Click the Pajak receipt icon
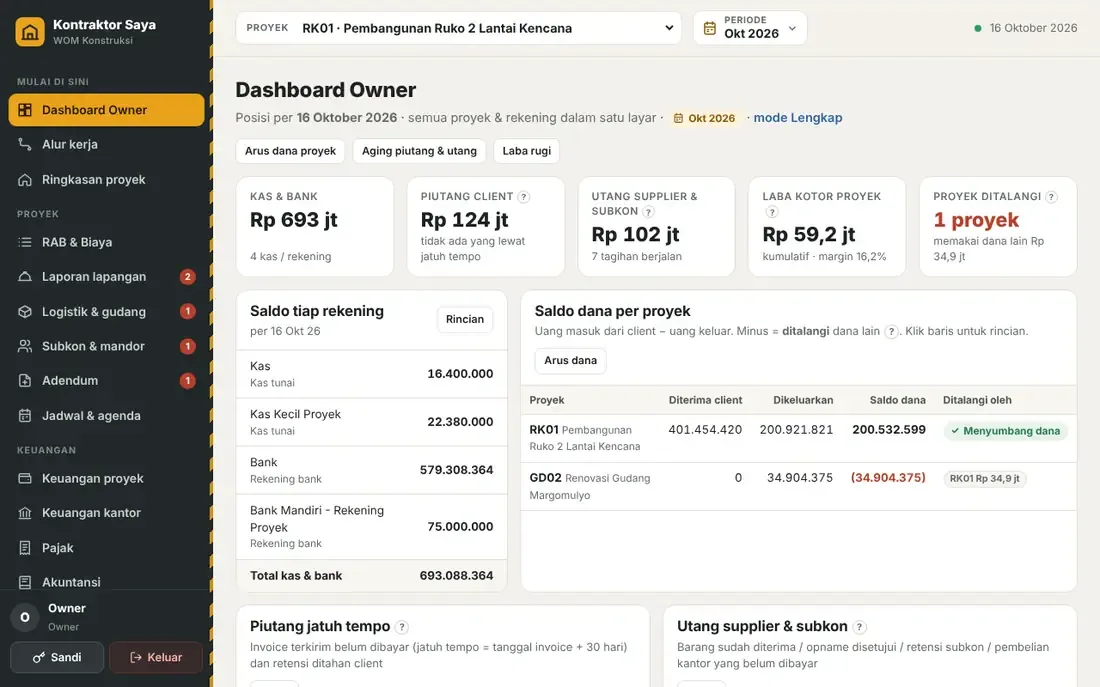The height and width of the screenshot is (687, 1100). click(x=25, y=548)
